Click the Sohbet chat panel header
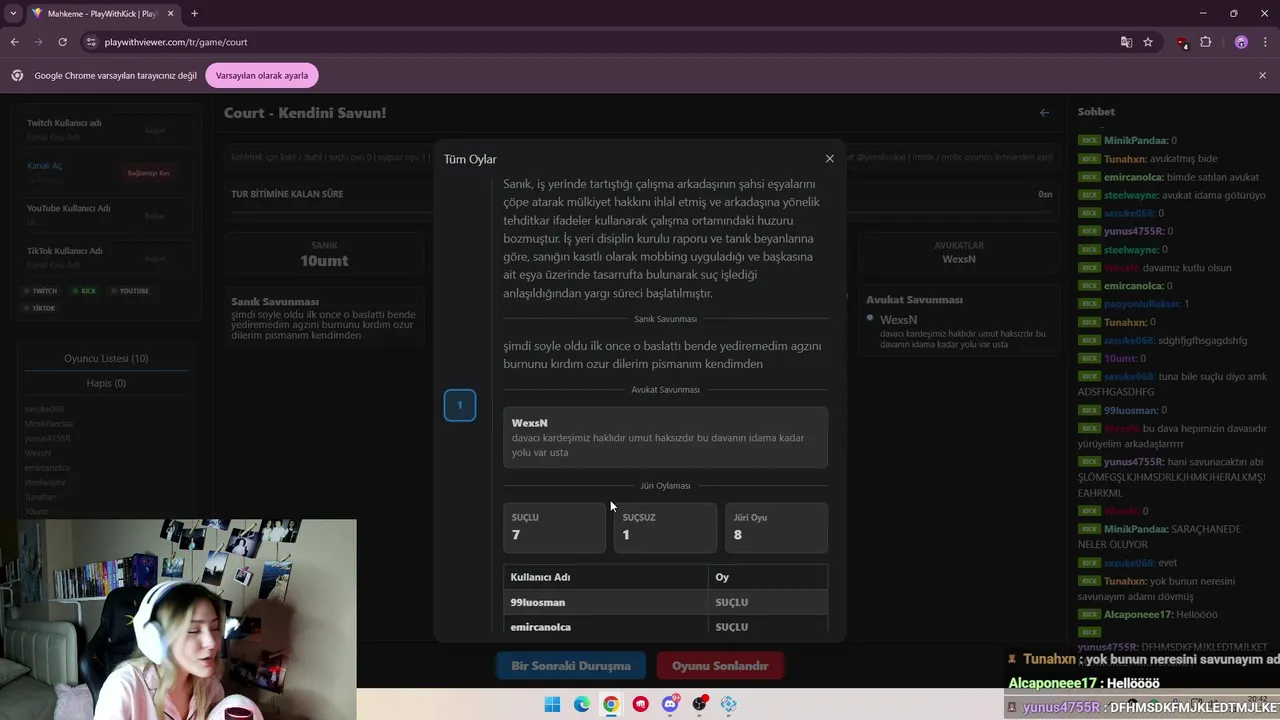Image resolution: width=1280 pixels, height=720 pixels. (x=1096, y=112)
